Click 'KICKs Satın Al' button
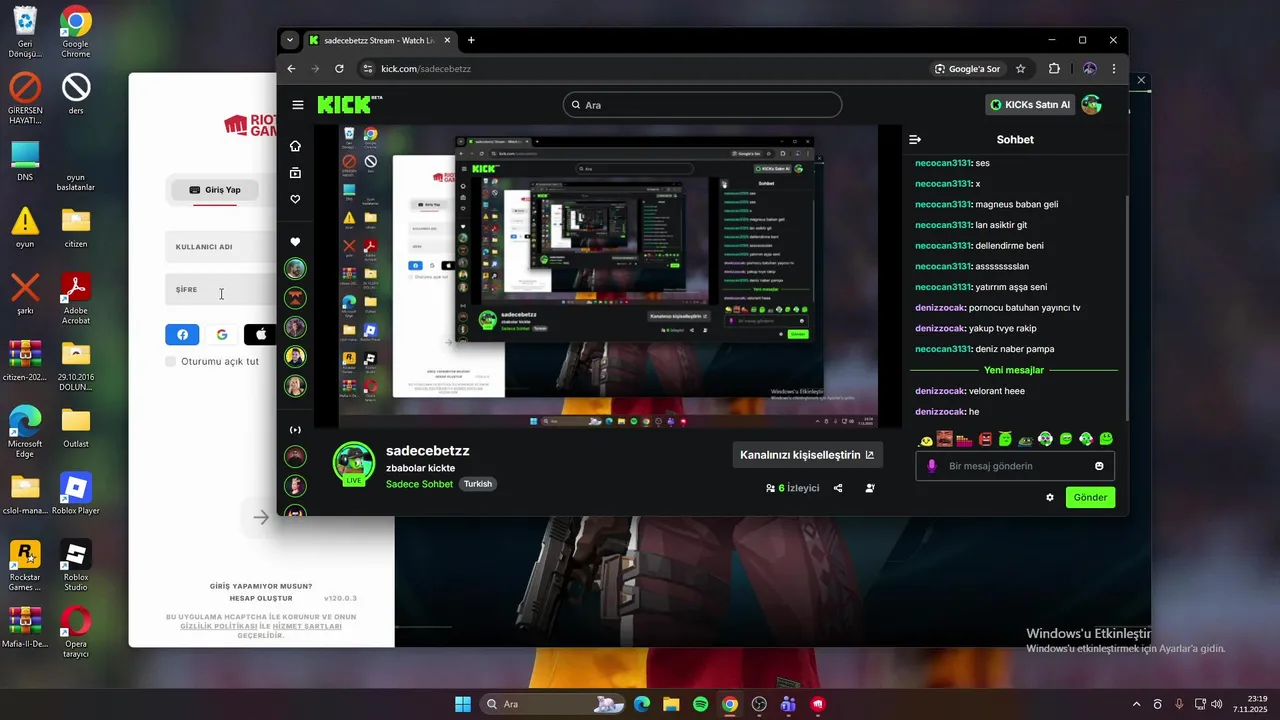This screenshot has width=1280, height=720. (1031, 105)
